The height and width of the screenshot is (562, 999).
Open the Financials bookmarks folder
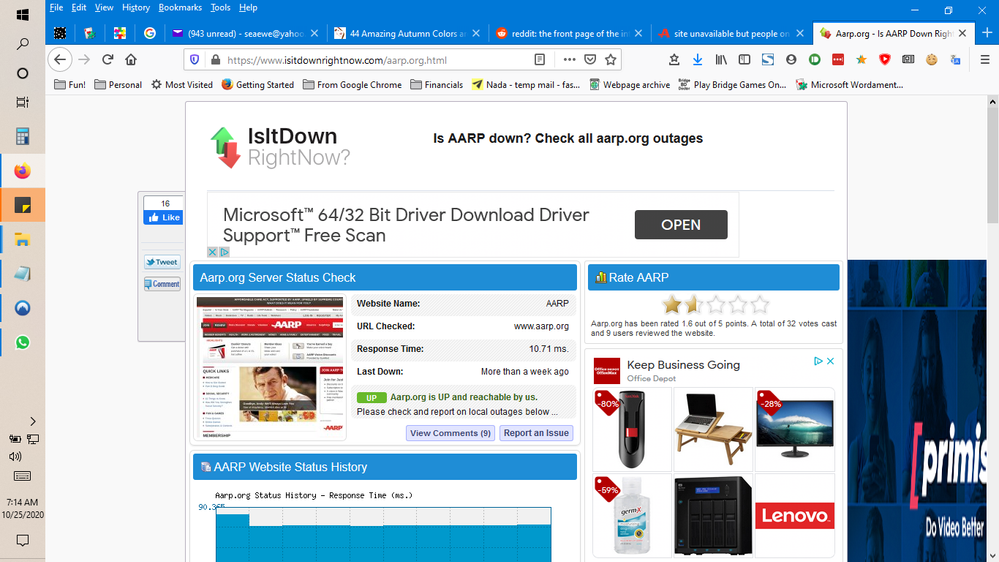pos(437,85)
